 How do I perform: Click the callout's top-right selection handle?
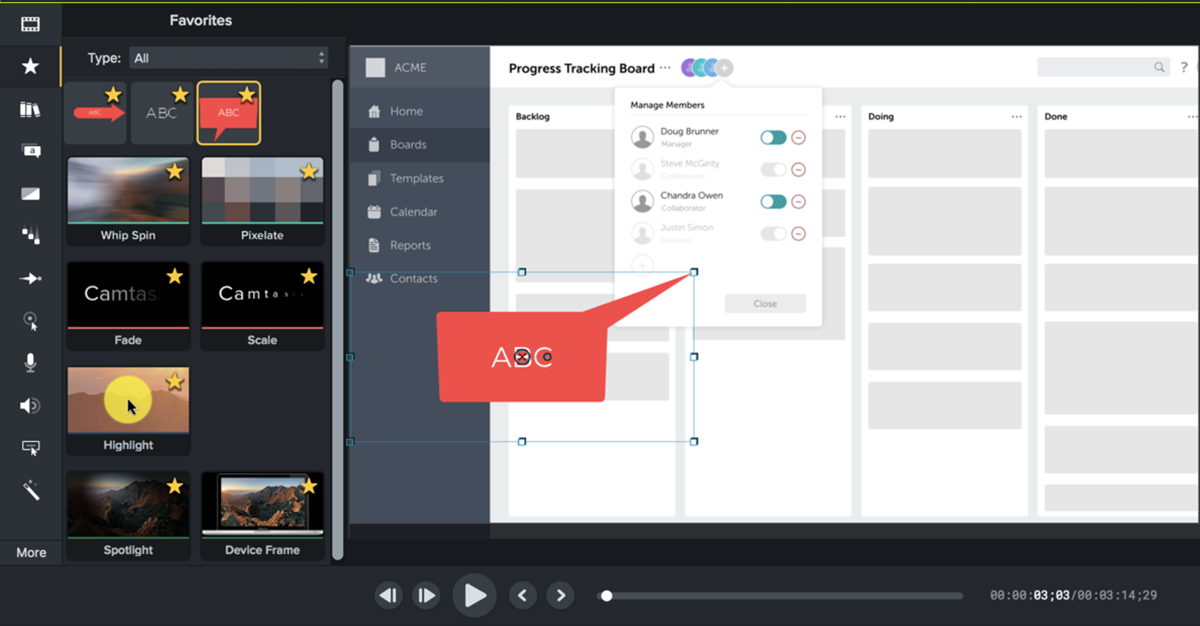694,272
